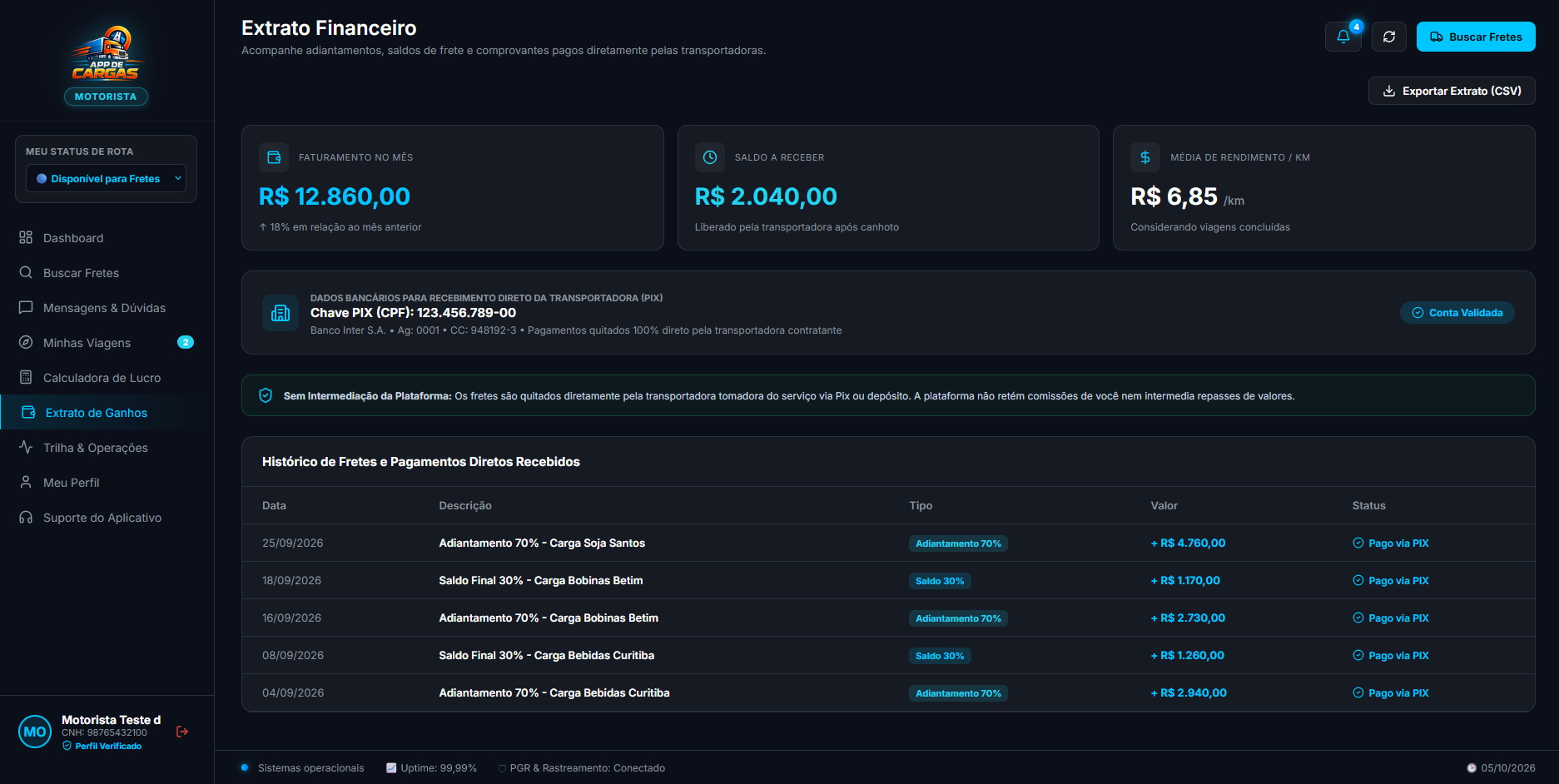Click the Saldo a Receber clock icon

point(710,157)
